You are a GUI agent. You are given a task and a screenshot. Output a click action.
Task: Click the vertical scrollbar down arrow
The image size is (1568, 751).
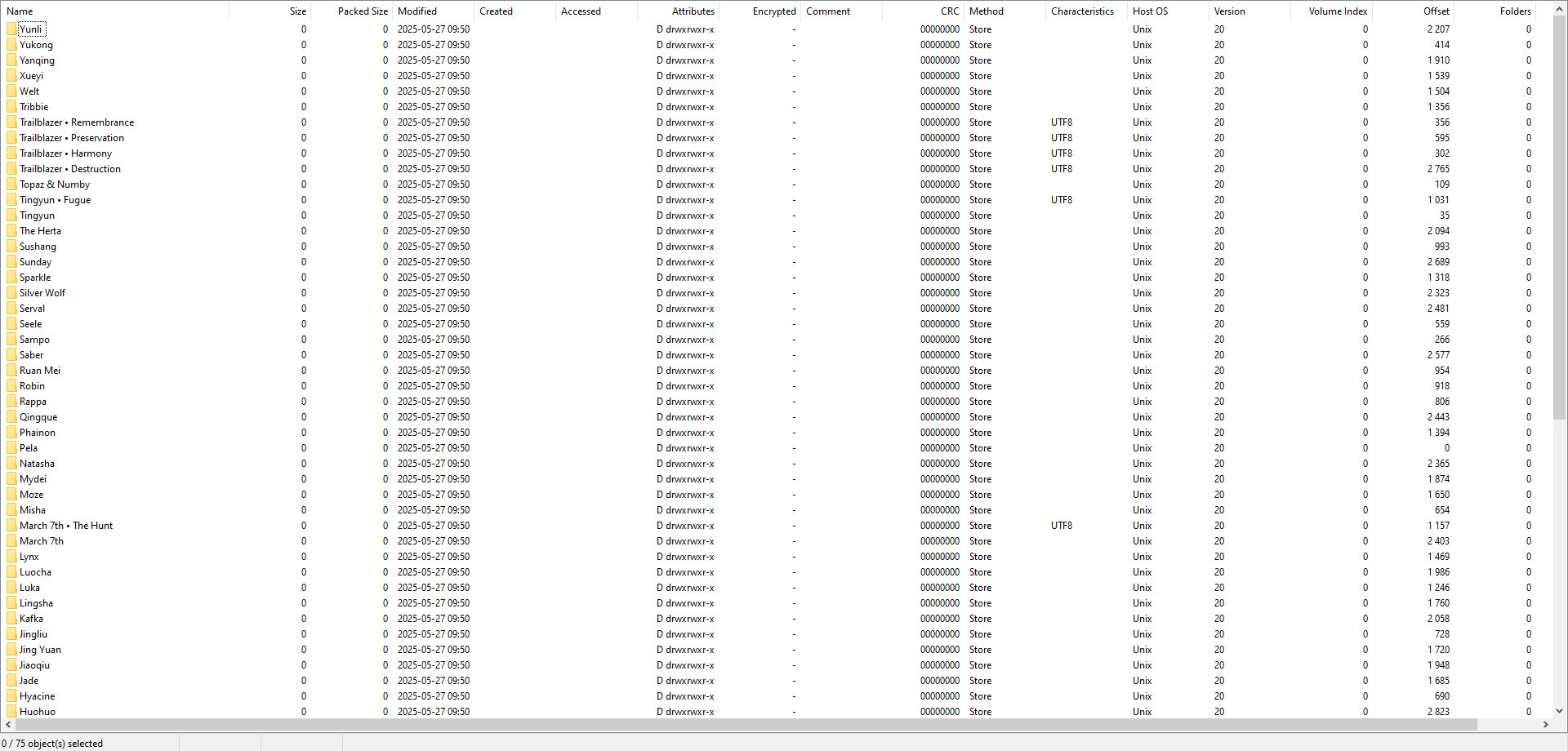(x=1559, y=711)
